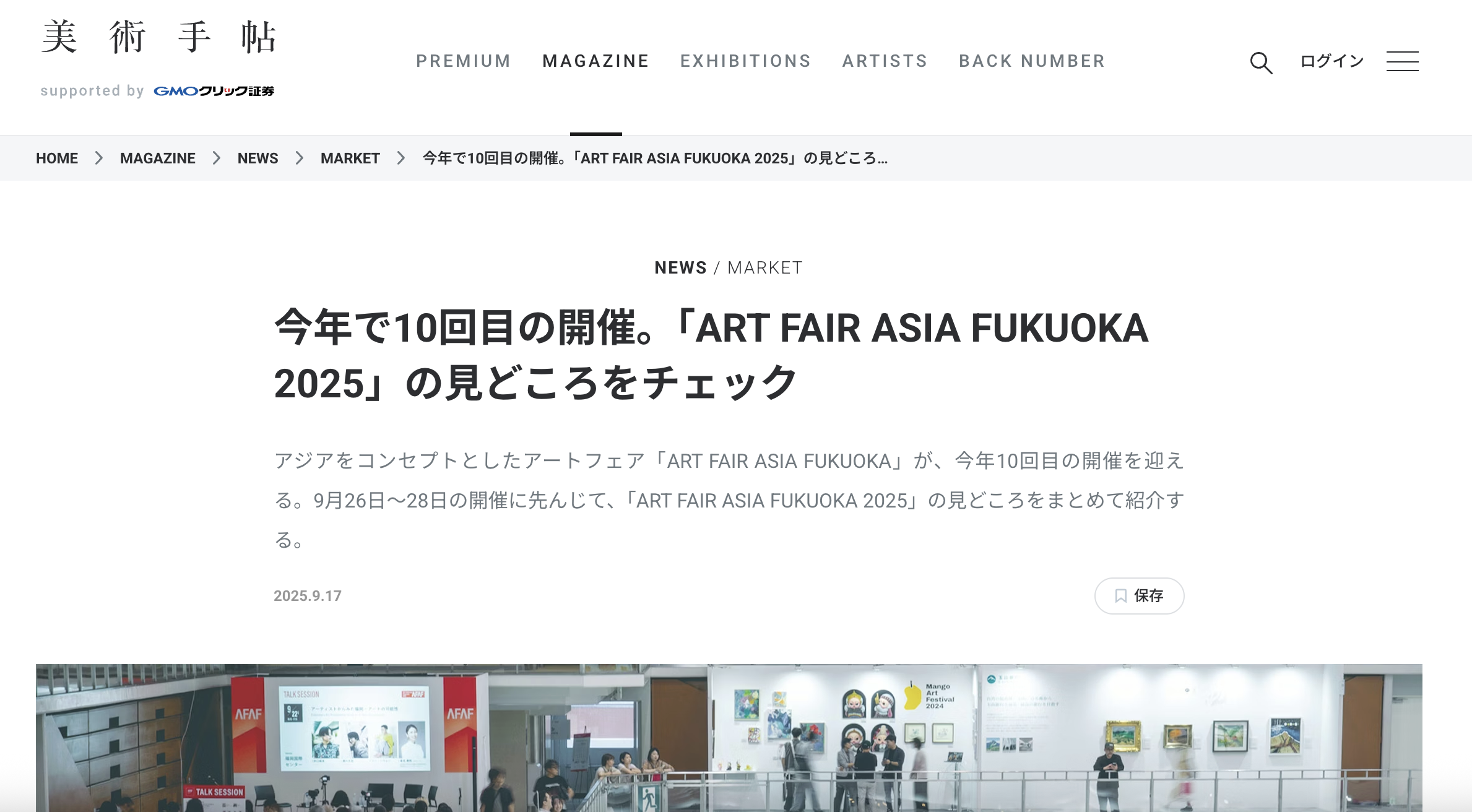Click the MARKET breadcrumb link
The image size is (1472, 812).
point(350,158)
